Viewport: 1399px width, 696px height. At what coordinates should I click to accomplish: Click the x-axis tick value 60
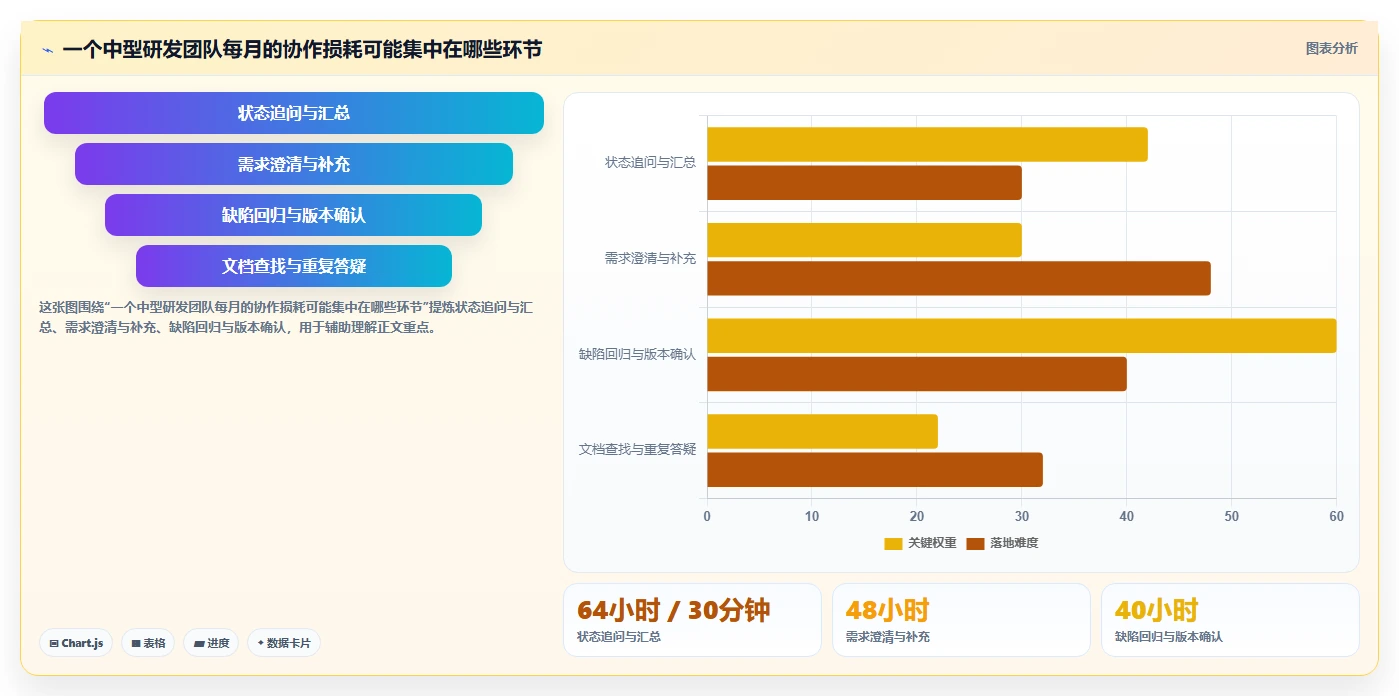point(1336,516)
